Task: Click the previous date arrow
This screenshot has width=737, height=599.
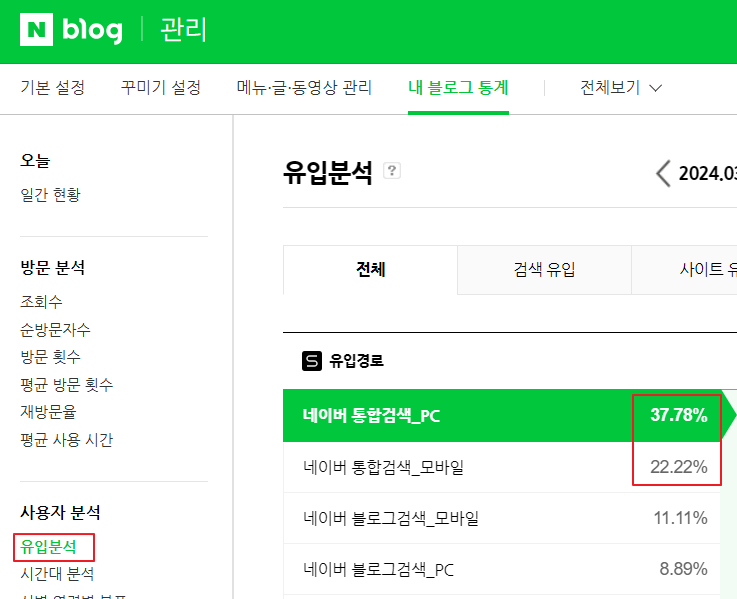Action: 662,173
